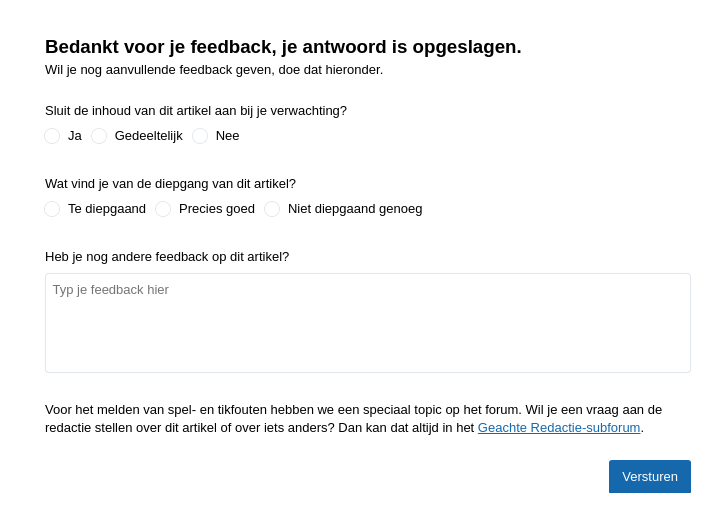Click the 'Nee' label text
Viewport: 727px width, 511px height.
click(227, 136)
